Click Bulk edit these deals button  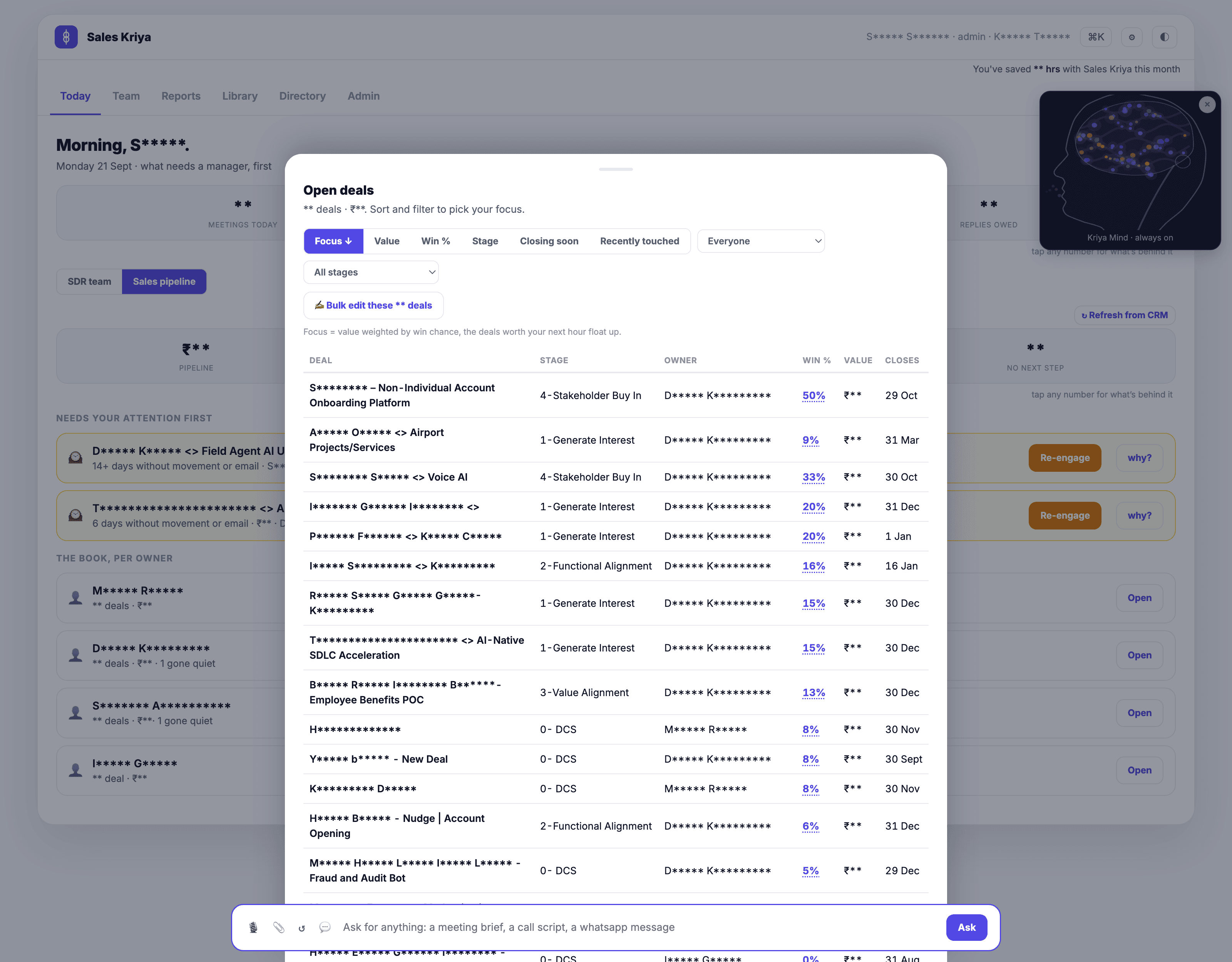coord(373,306)
